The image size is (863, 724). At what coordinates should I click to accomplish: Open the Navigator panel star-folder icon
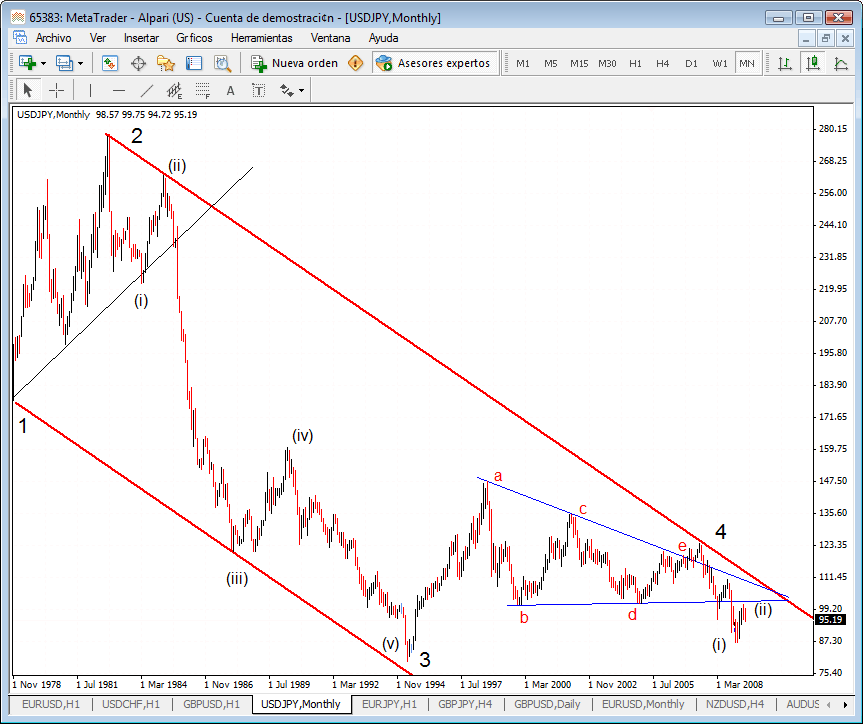pyautogui.click(x=166, y=63)
